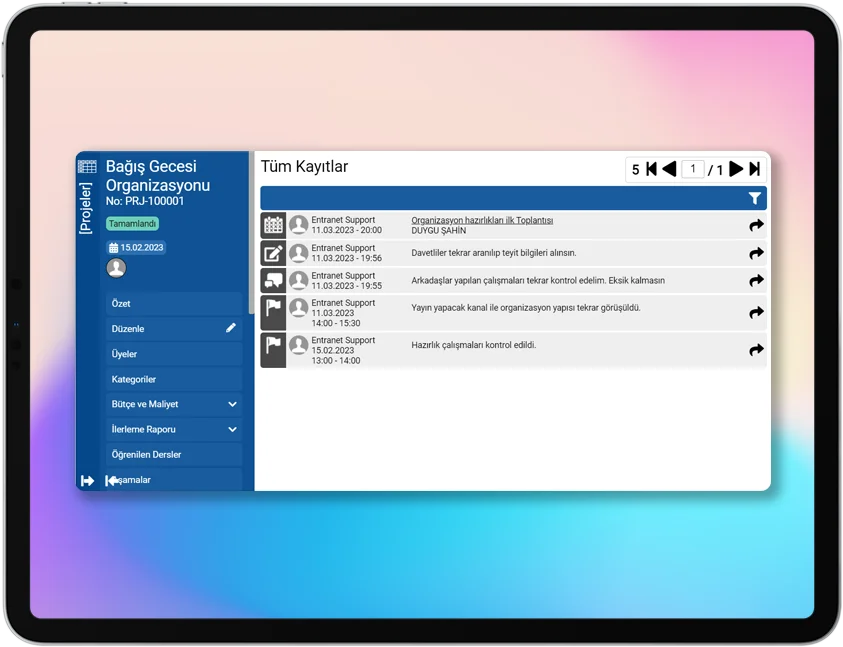Viewport: 843px width, 647px height.
Task: Click the calendar icon on the meeting record
Action: (273, 225)
